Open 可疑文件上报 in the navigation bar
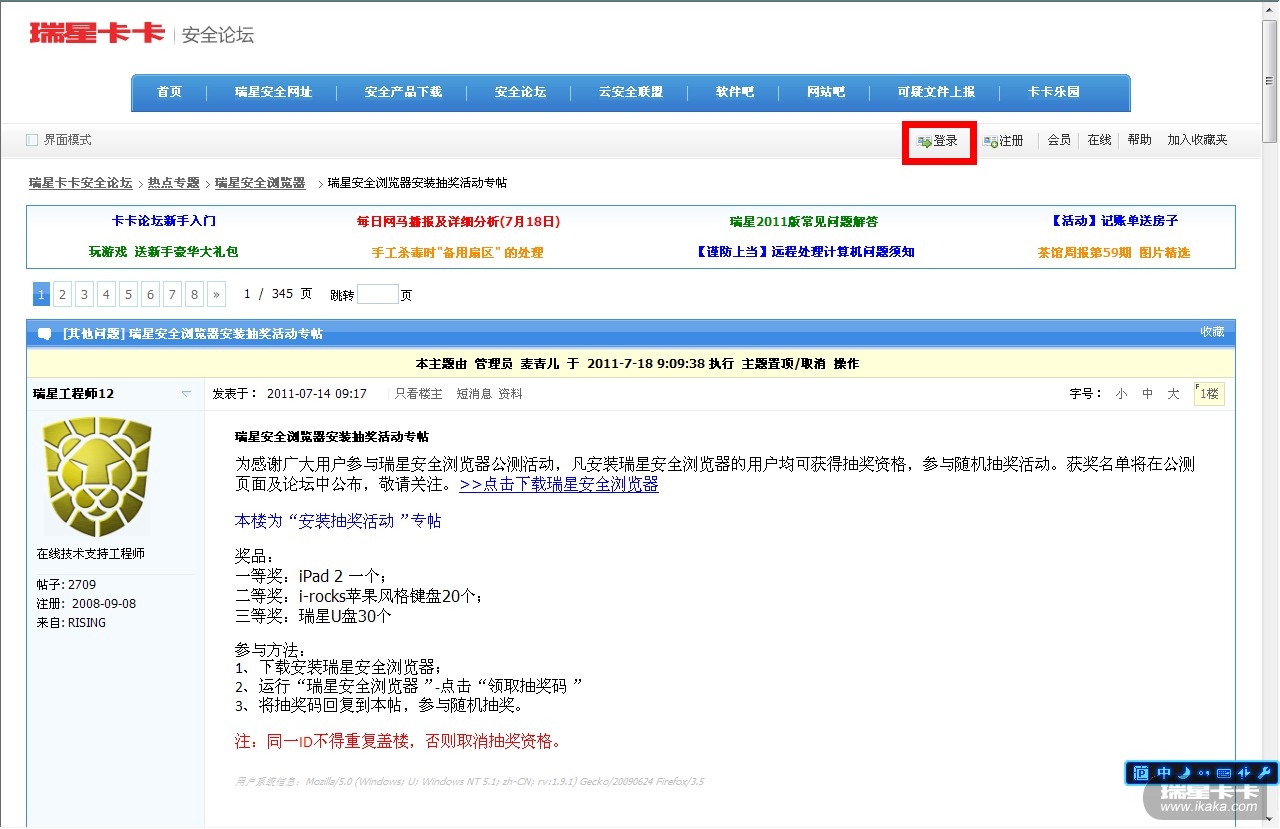The image size is (1280, 829). (x=936, y=92)
